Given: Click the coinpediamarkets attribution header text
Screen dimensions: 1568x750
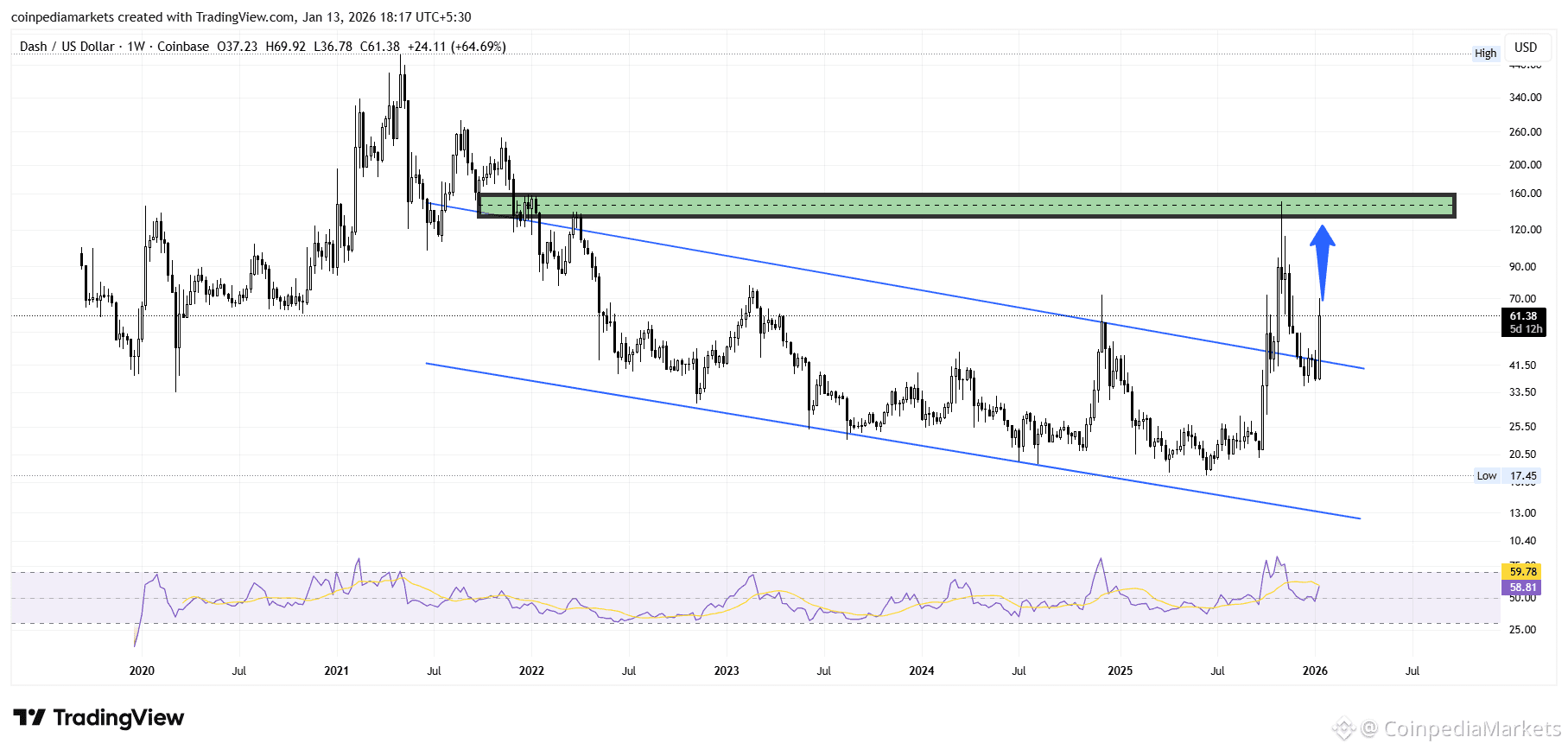Looking at the screenshot, I should click(x=241, y=17).
